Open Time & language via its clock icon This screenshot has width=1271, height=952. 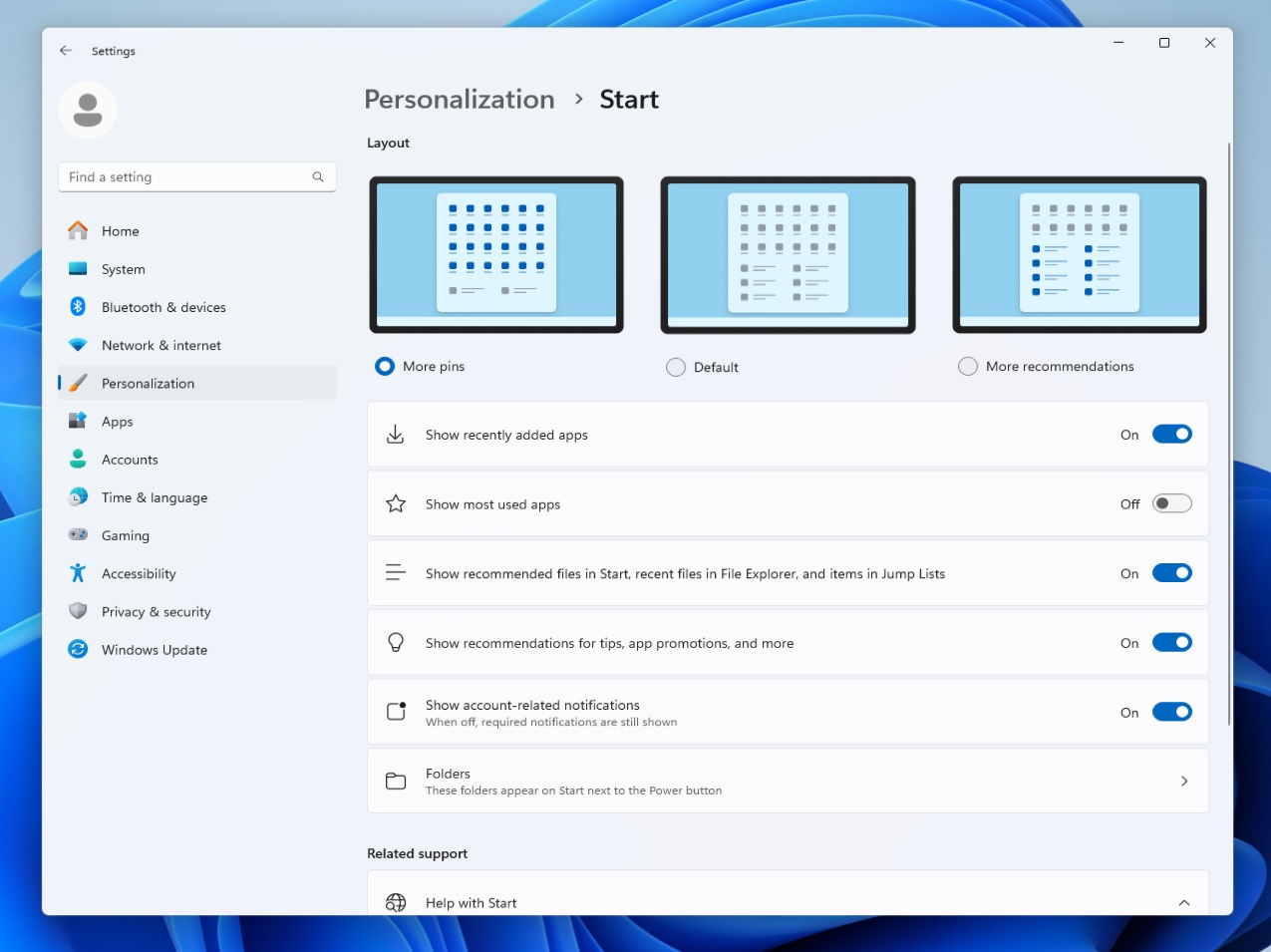[78, 496]
